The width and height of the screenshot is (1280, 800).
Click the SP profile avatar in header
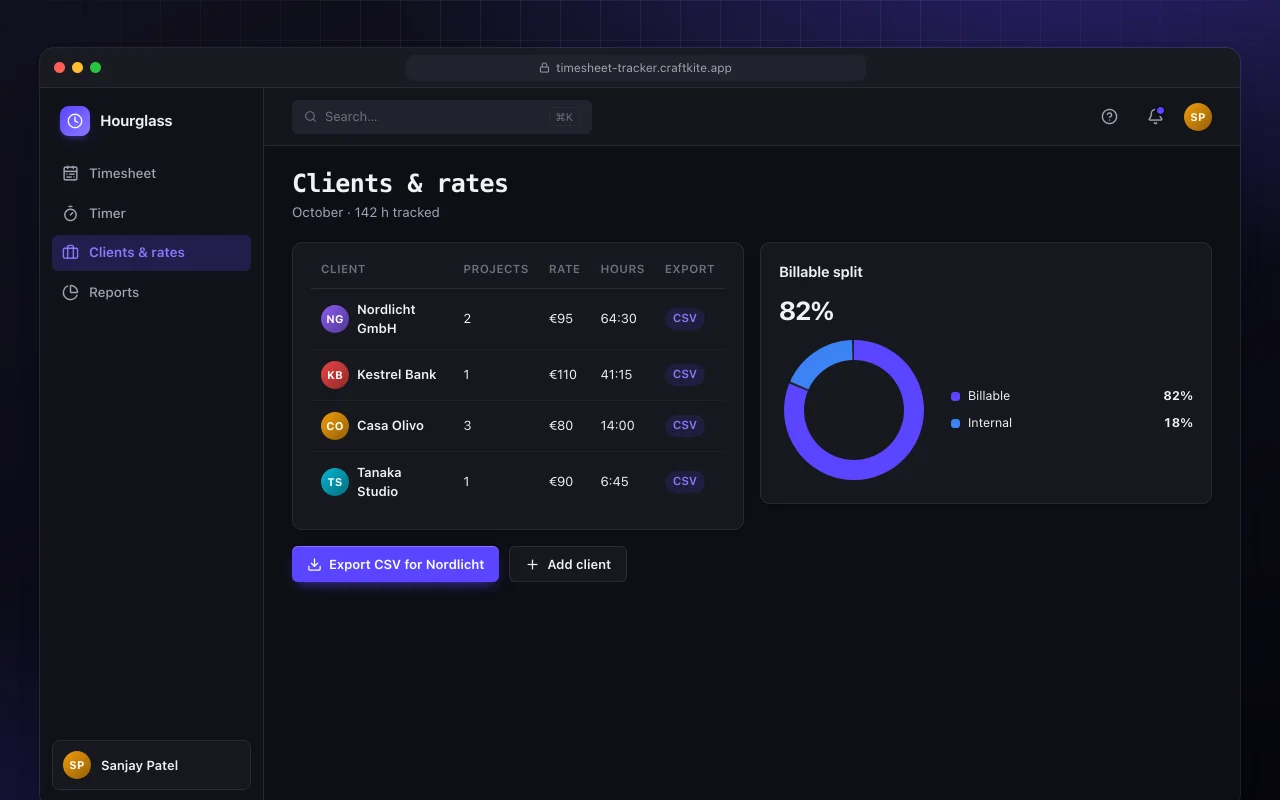(x=1198, y=117)
